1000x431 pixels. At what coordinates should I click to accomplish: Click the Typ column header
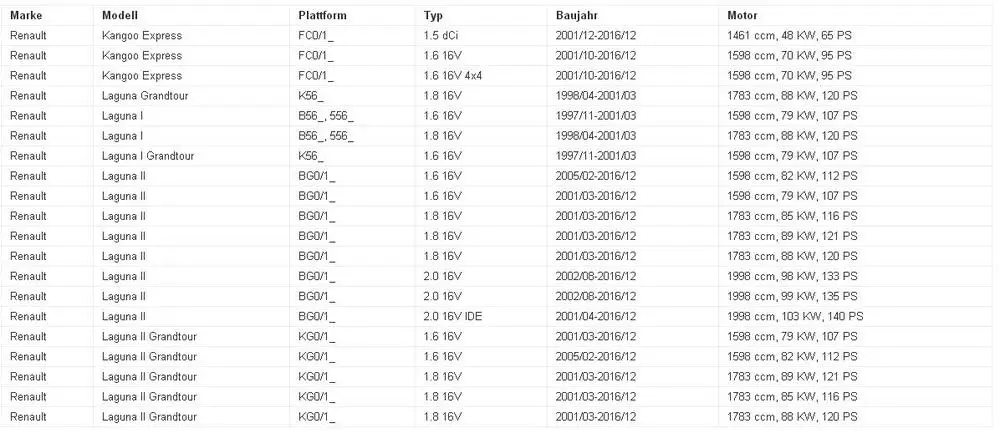[x=433, y=15]
